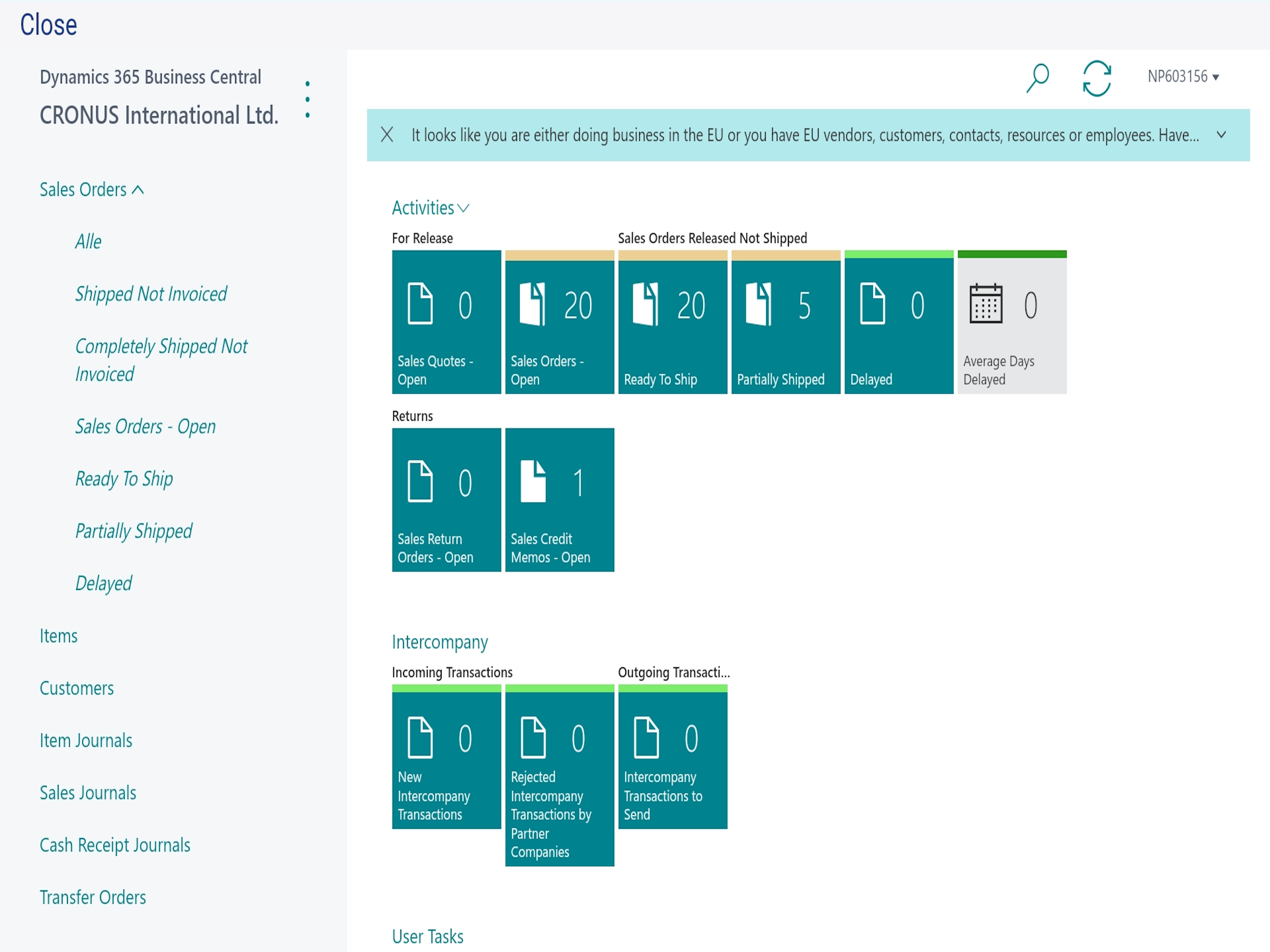Expand the EU notification message chevron
Screen dimensions: 1270x952
[1221, 135]
